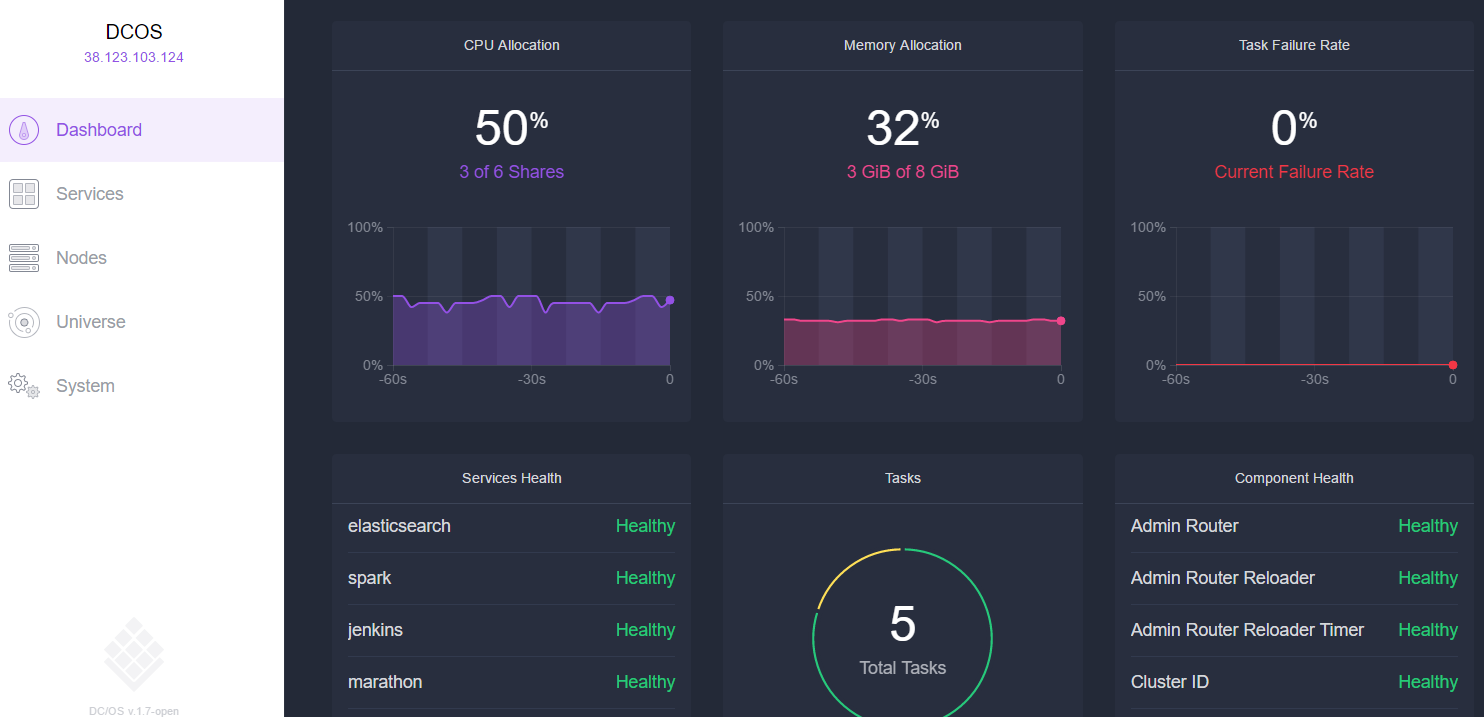Click the Nodes server stack icon
This screenshot has width=1484, height=717.
pyautogui.click(x=24, y=258)
